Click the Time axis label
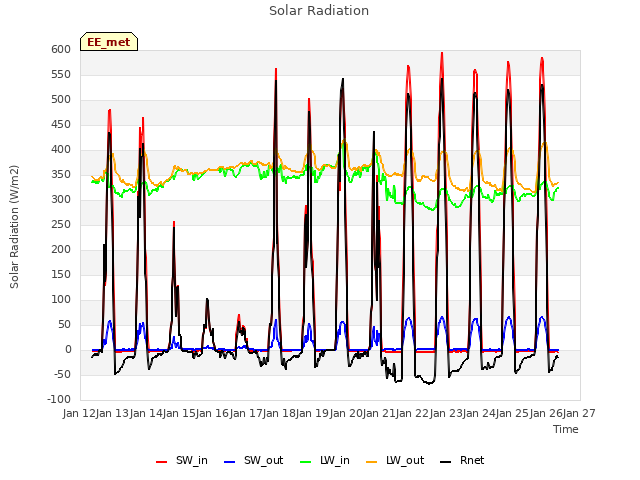This screenshot has height=480, width=640. [x=565, y=429]
